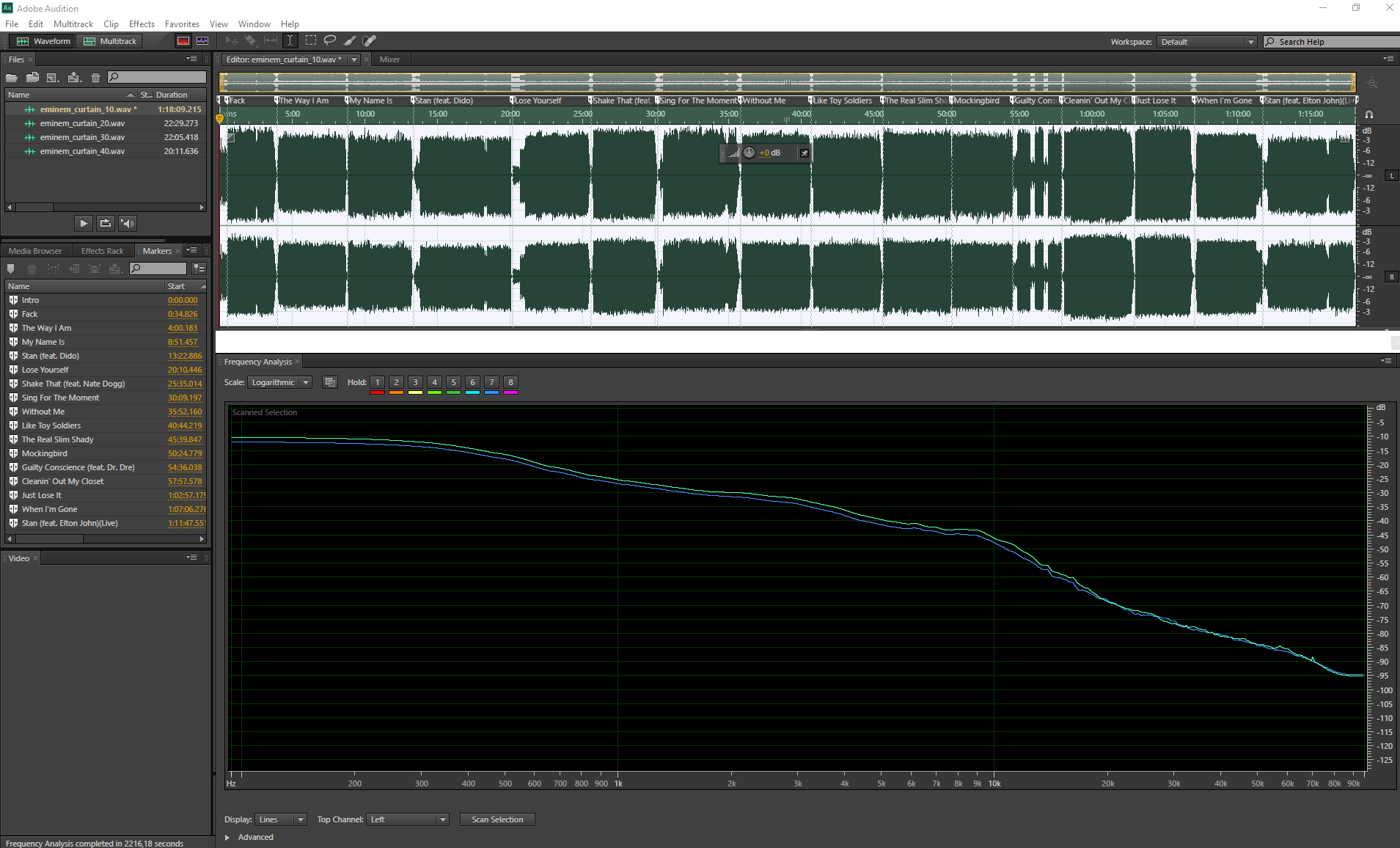Open the Scale Logarithmic dropdown
The height and width of the screenshot is (848, 1400).
[x=280, y=382]
